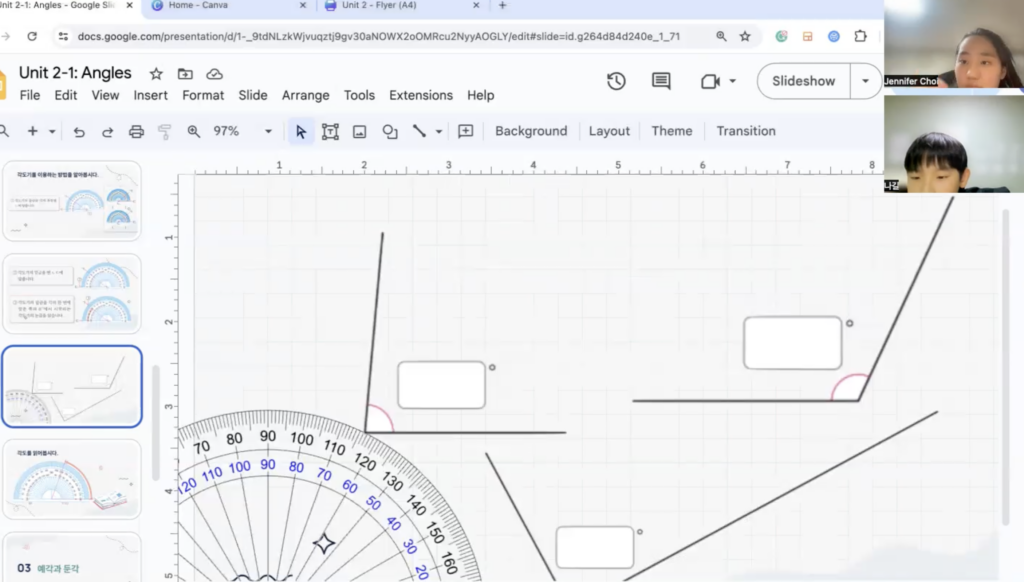Click the move to folder icon

pos(185,74)
